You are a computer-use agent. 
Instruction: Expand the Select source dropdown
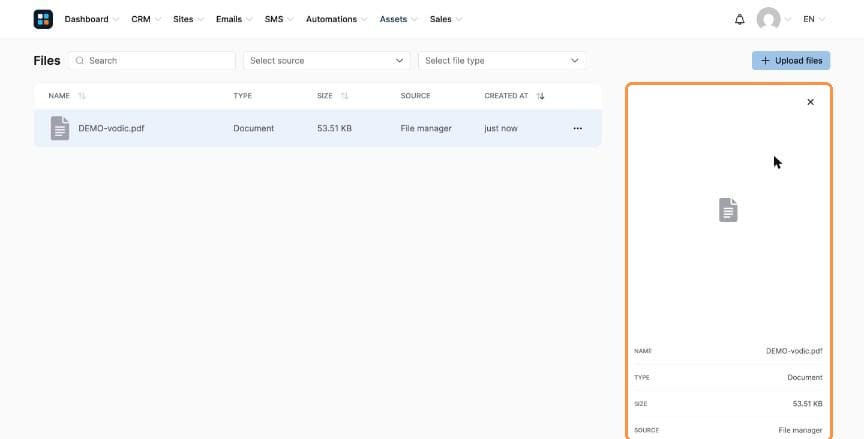pyautogui.click(x=327, y=61)
